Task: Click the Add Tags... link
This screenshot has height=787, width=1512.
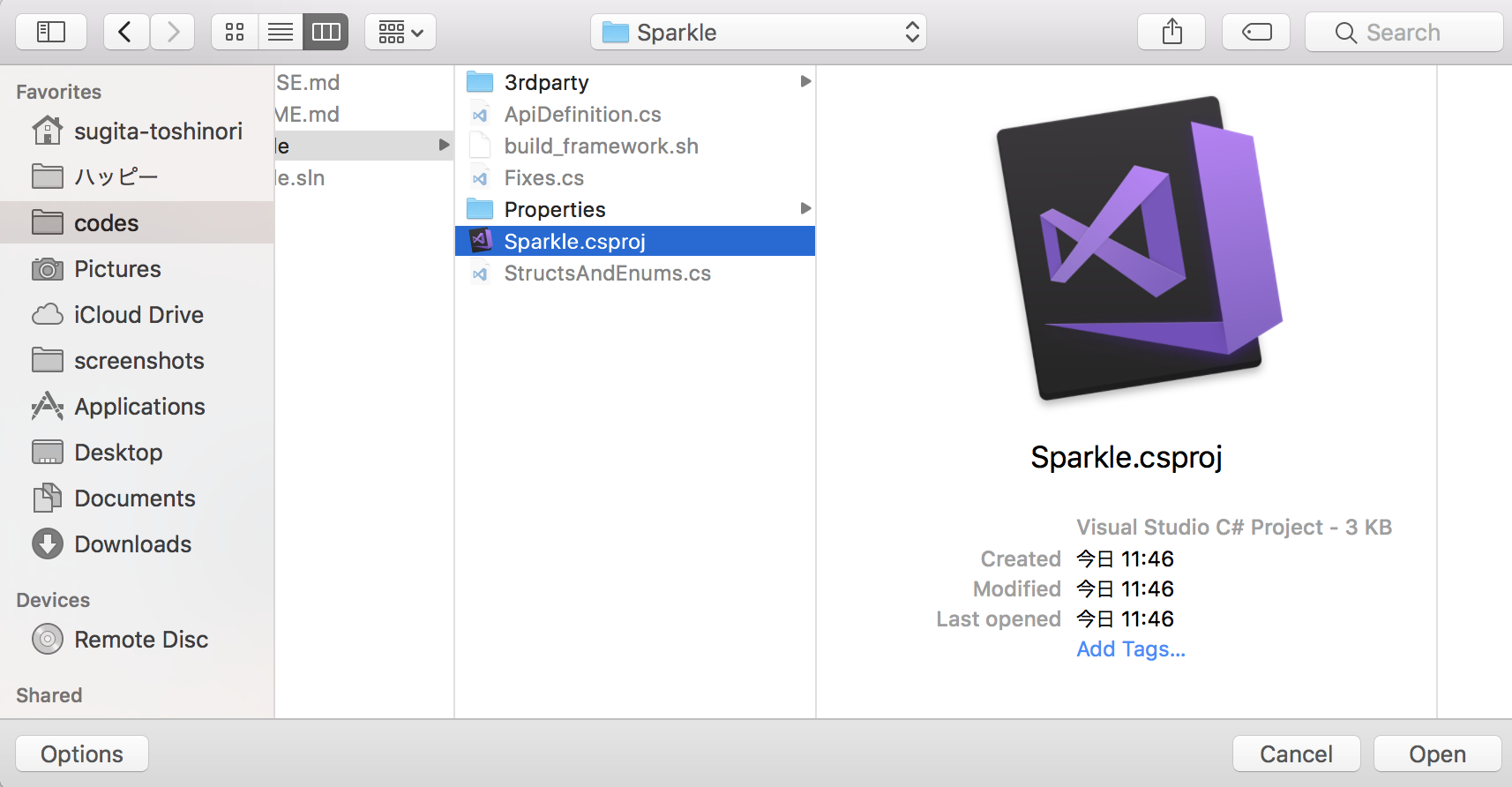Action: click(x=1131, y=649)
